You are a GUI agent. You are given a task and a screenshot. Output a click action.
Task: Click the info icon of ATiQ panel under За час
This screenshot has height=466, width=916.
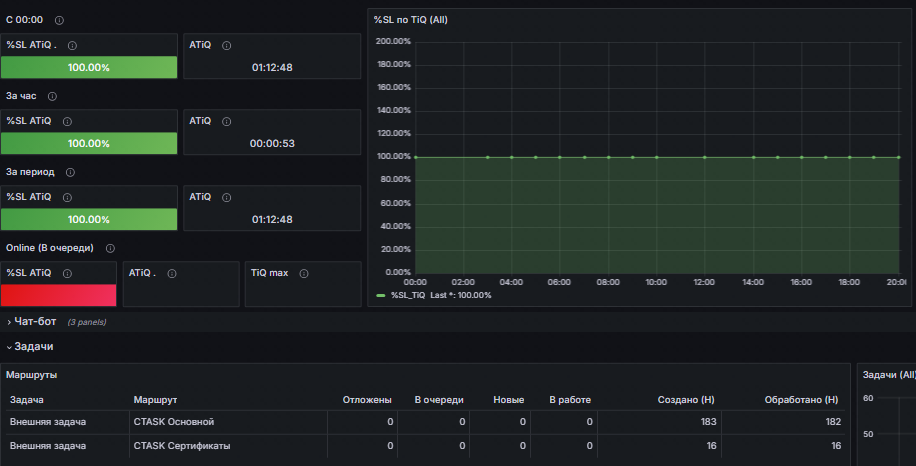click(227, 121)
